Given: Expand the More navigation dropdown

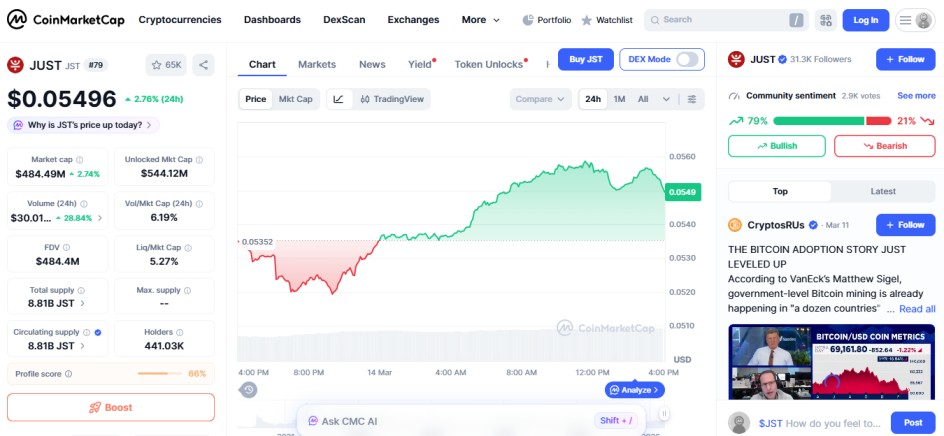Looking at the screenshot, I should pyautogui.click(x=480, y=20).
